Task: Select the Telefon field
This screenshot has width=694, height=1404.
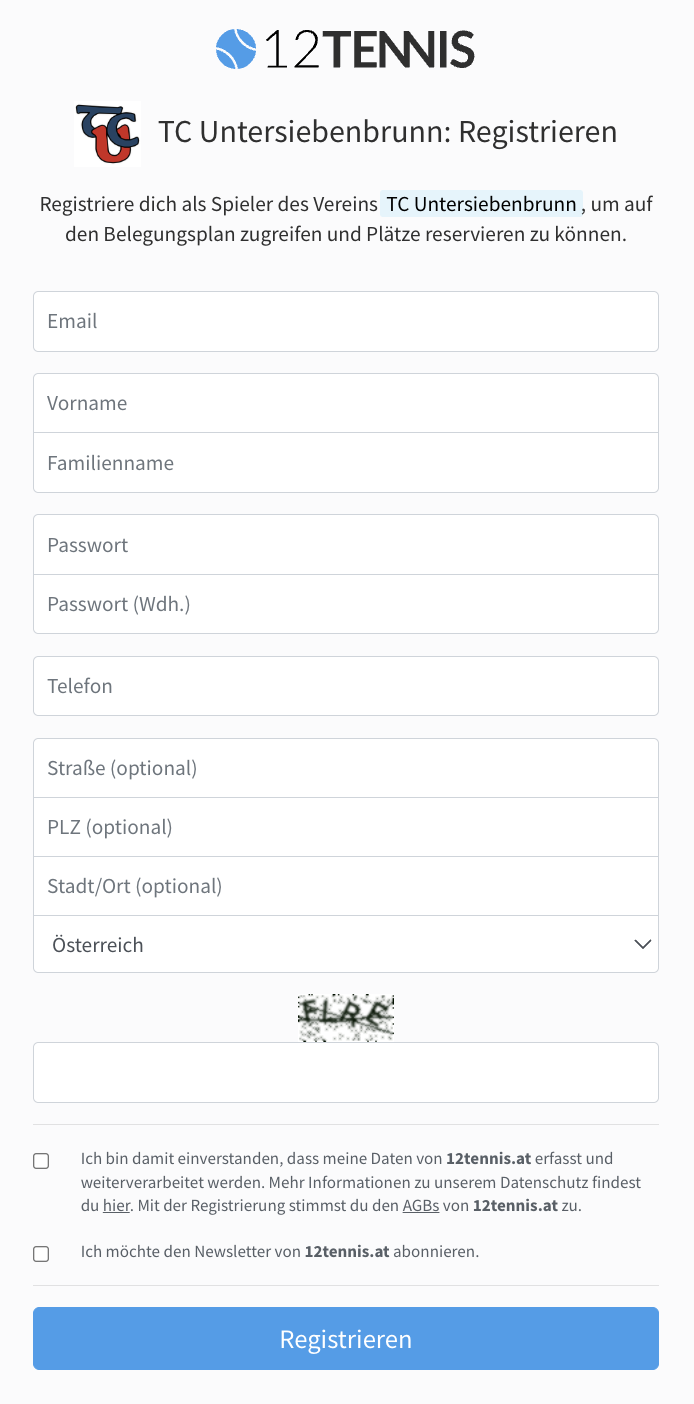Action: [345, 686]
